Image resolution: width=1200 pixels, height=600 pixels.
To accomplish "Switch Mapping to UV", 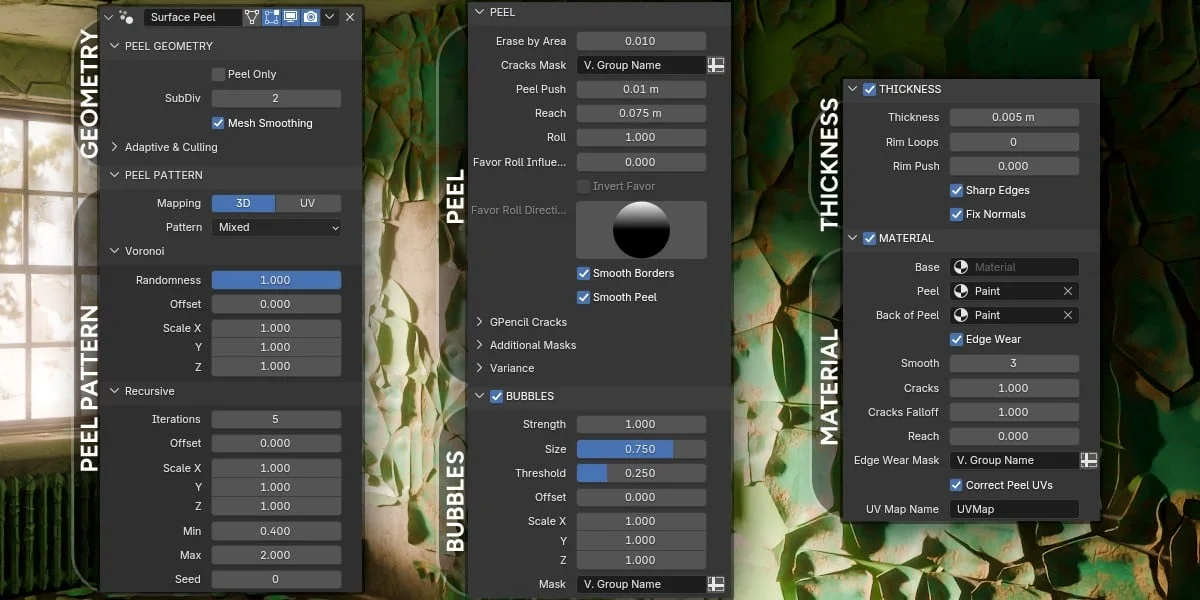I will 308,202.
